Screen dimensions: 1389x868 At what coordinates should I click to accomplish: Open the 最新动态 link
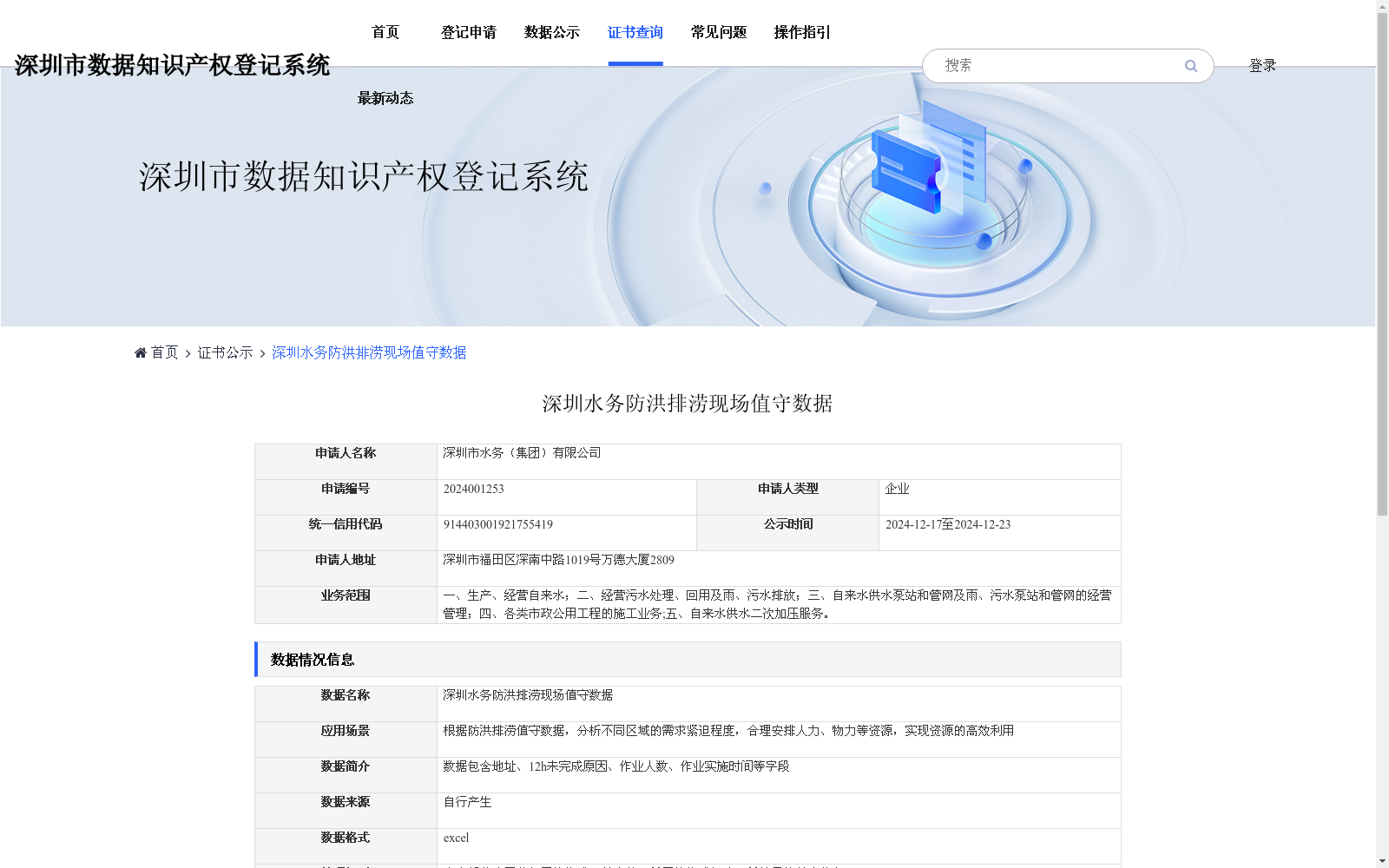point(384,98)
